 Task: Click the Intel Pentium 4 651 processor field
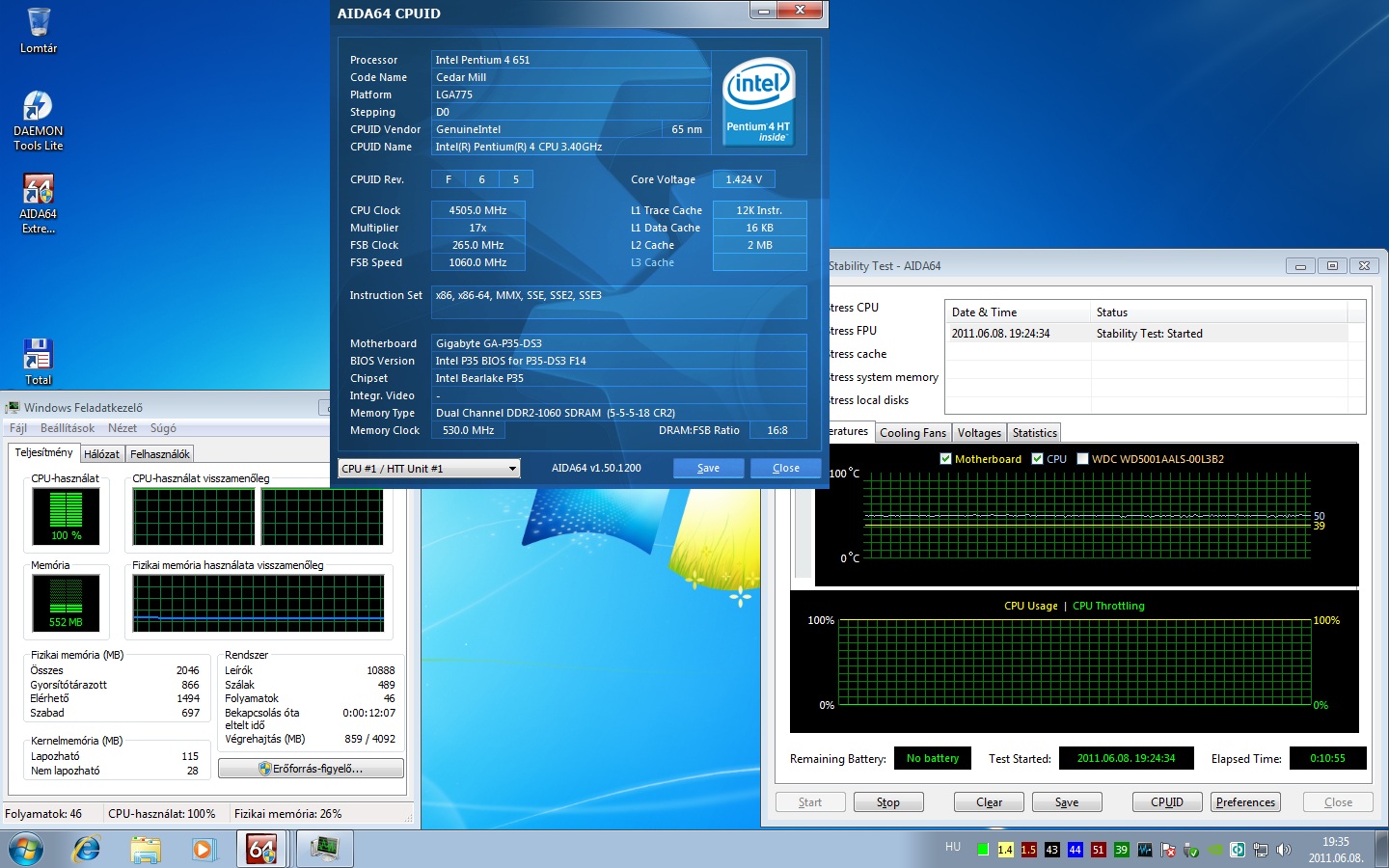tap(570, 60)
